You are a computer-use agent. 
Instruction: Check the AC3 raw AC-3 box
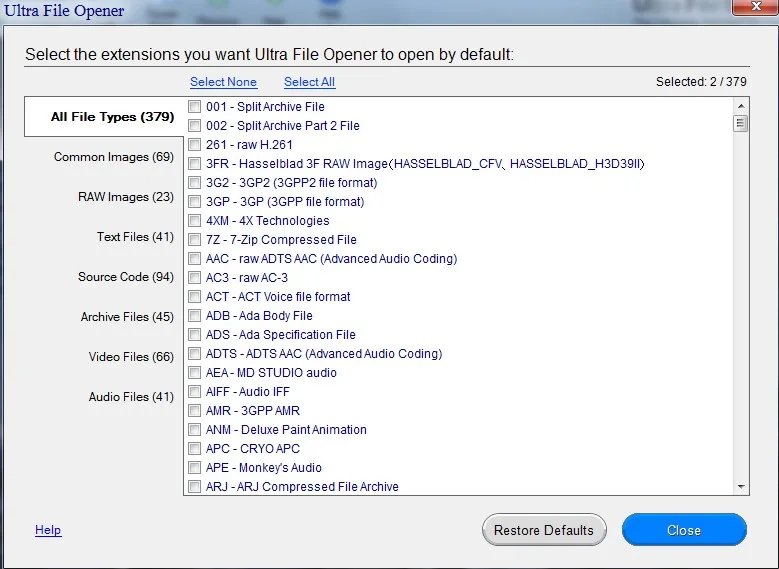click(194, 278)
